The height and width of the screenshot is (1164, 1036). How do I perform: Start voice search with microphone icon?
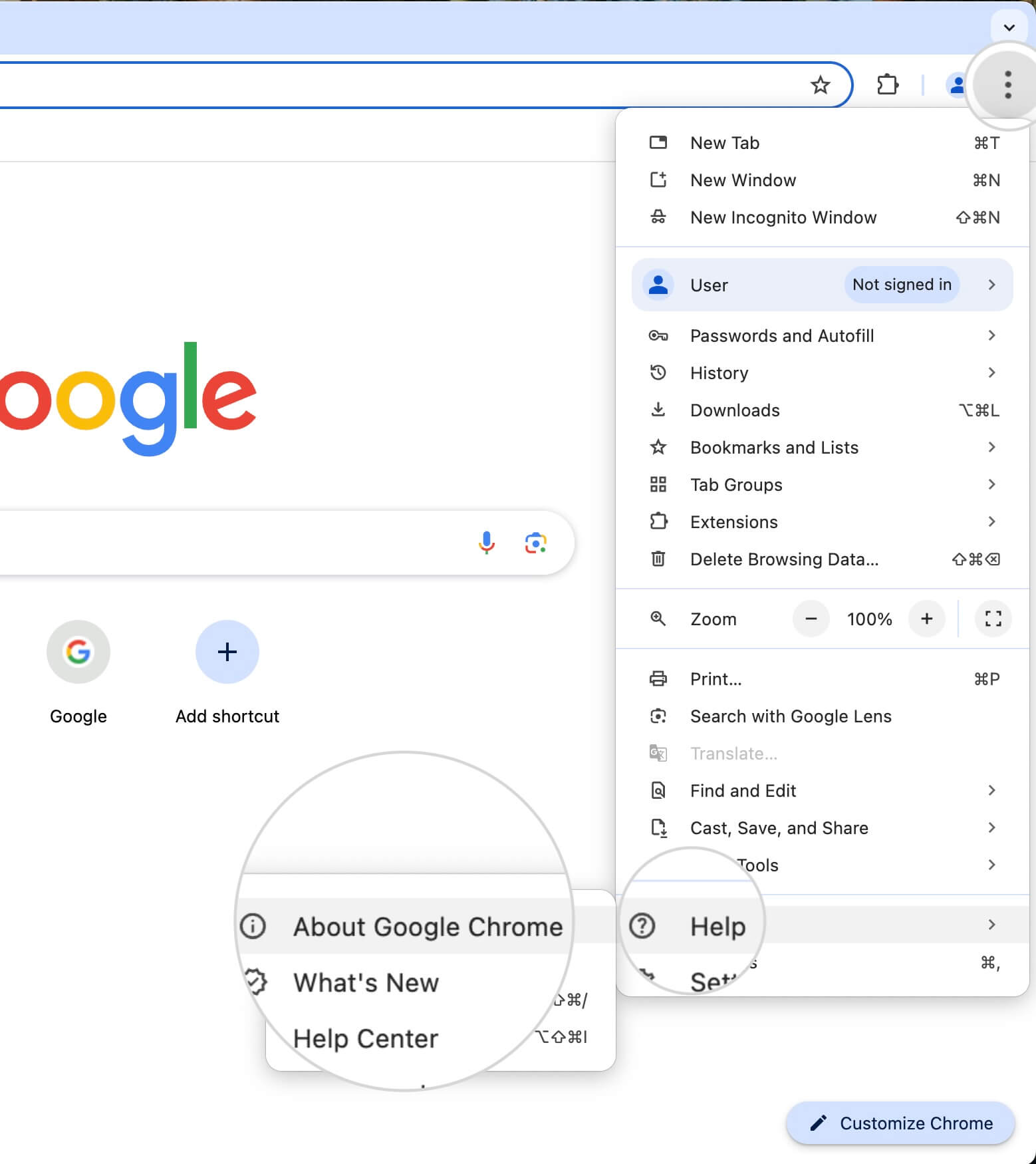(x=487, y=543)
